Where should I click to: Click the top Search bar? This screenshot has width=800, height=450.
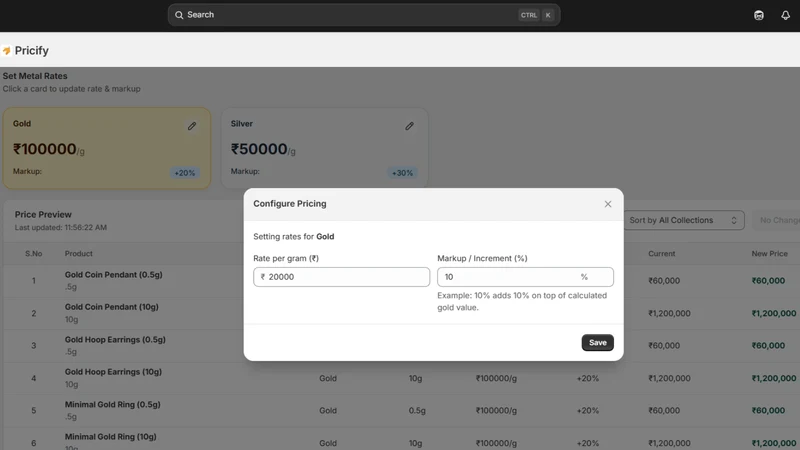364,15
